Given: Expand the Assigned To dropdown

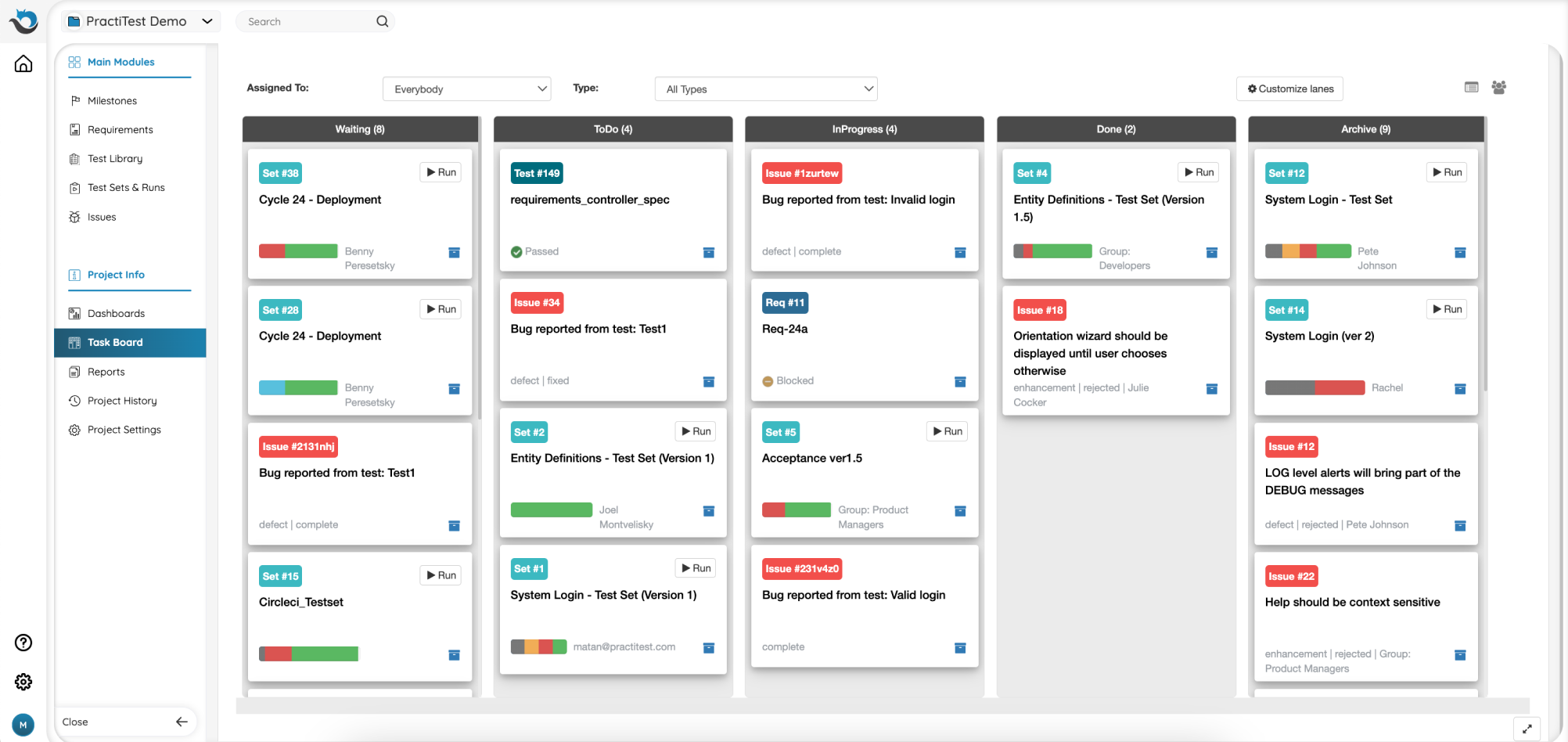Looking at the screenshot, I should tap(466, 88).
